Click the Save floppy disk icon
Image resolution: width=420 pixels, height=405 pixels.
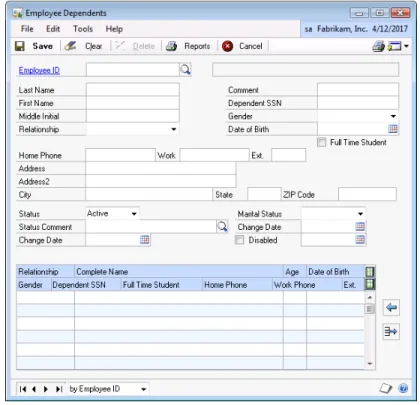[20, 46]
